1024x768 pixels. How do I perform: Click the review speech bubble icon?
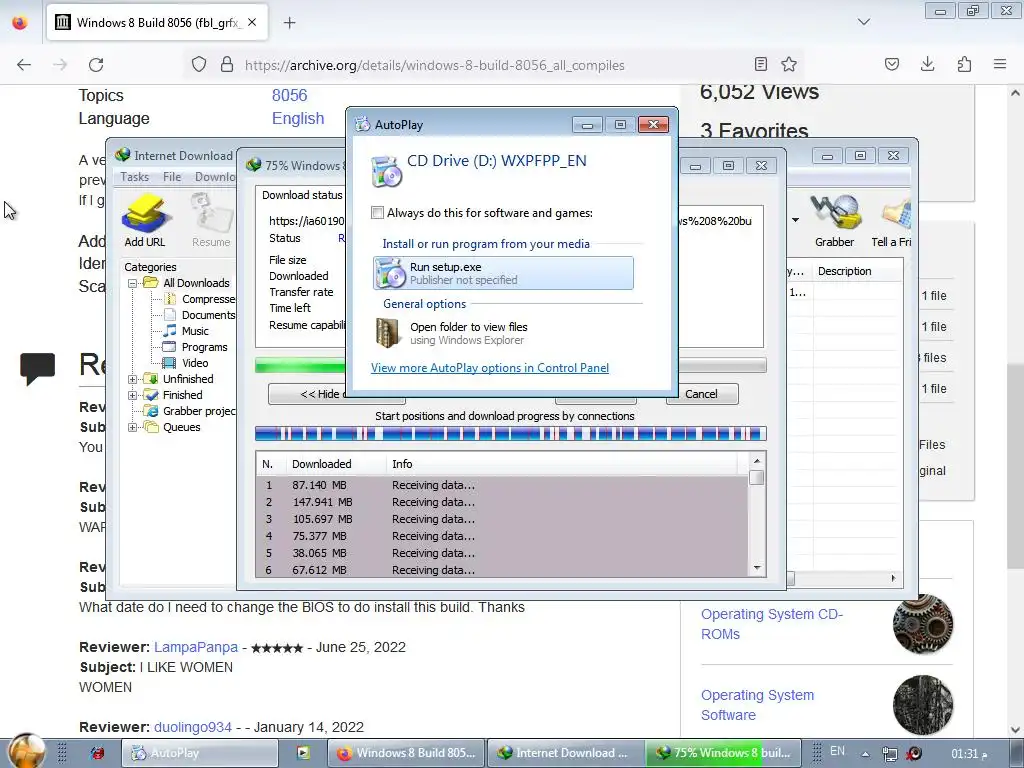(37, 368)
